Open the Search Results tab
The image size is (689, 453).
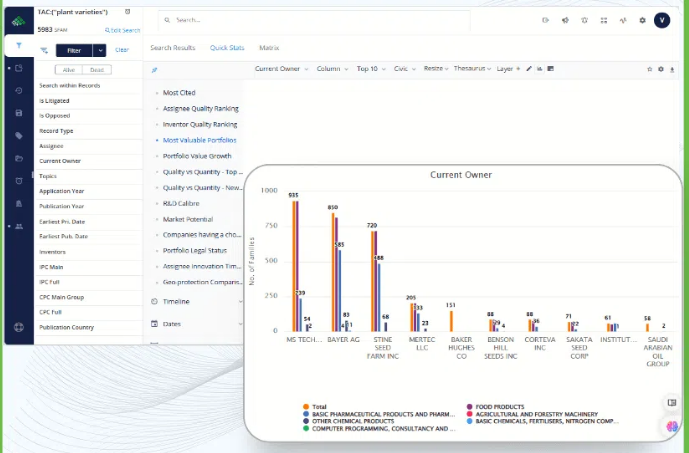172,47
